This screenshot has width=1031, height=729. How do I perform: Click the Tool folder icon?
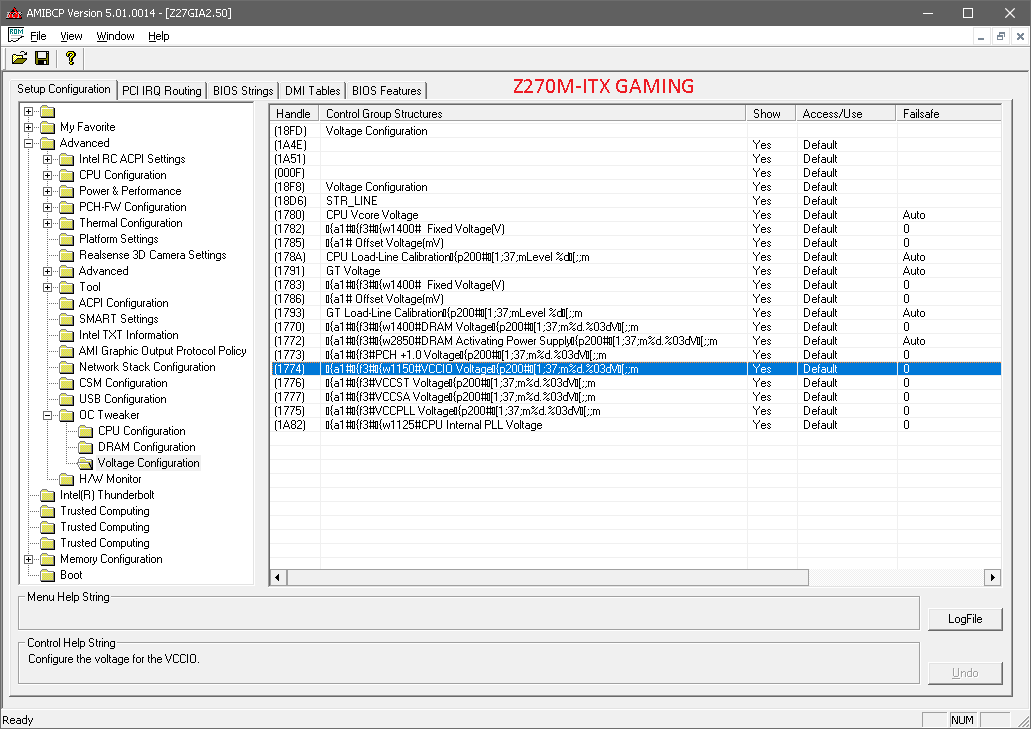[x=66, y=287]
